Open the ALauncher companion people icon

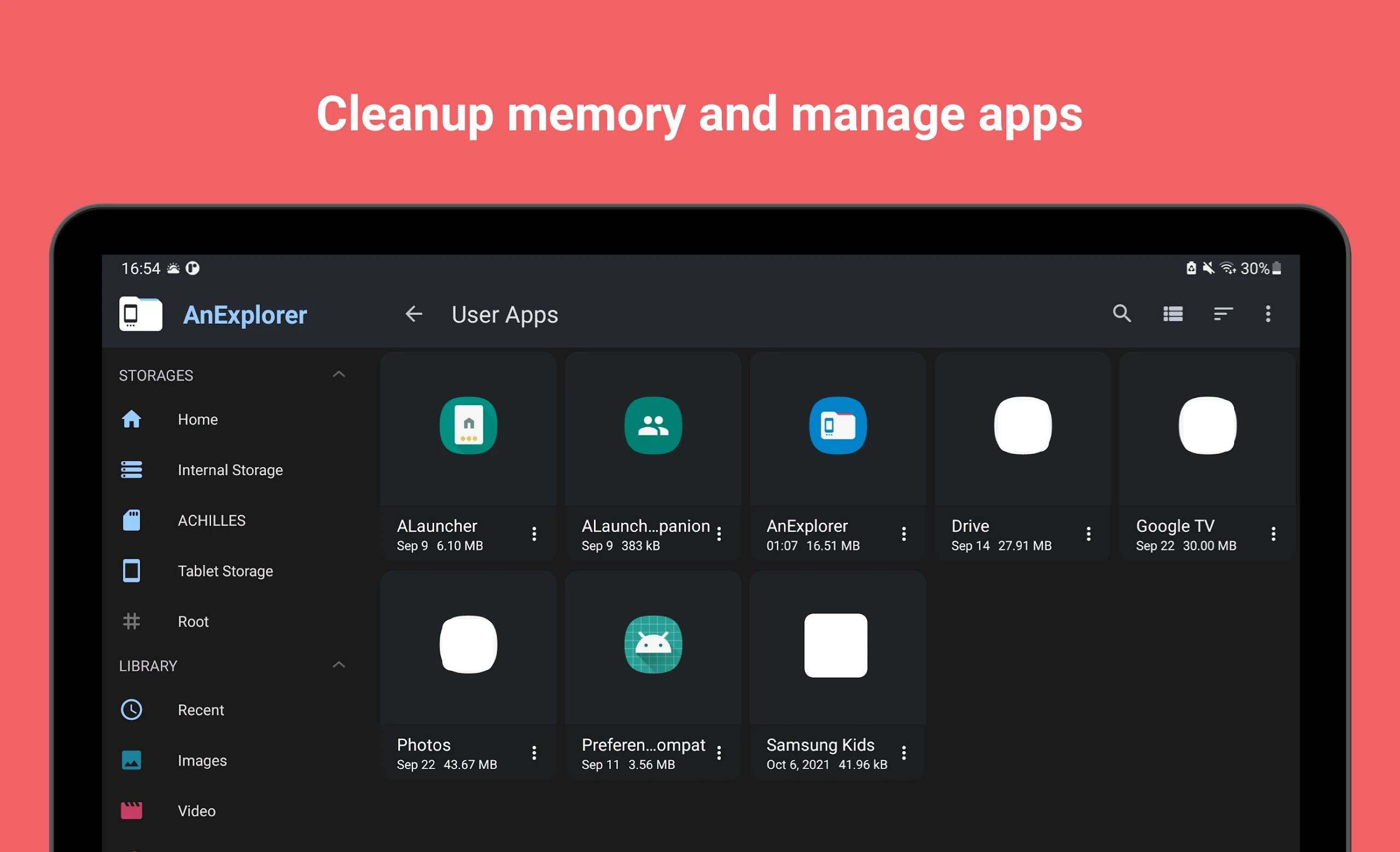(653, 425)
